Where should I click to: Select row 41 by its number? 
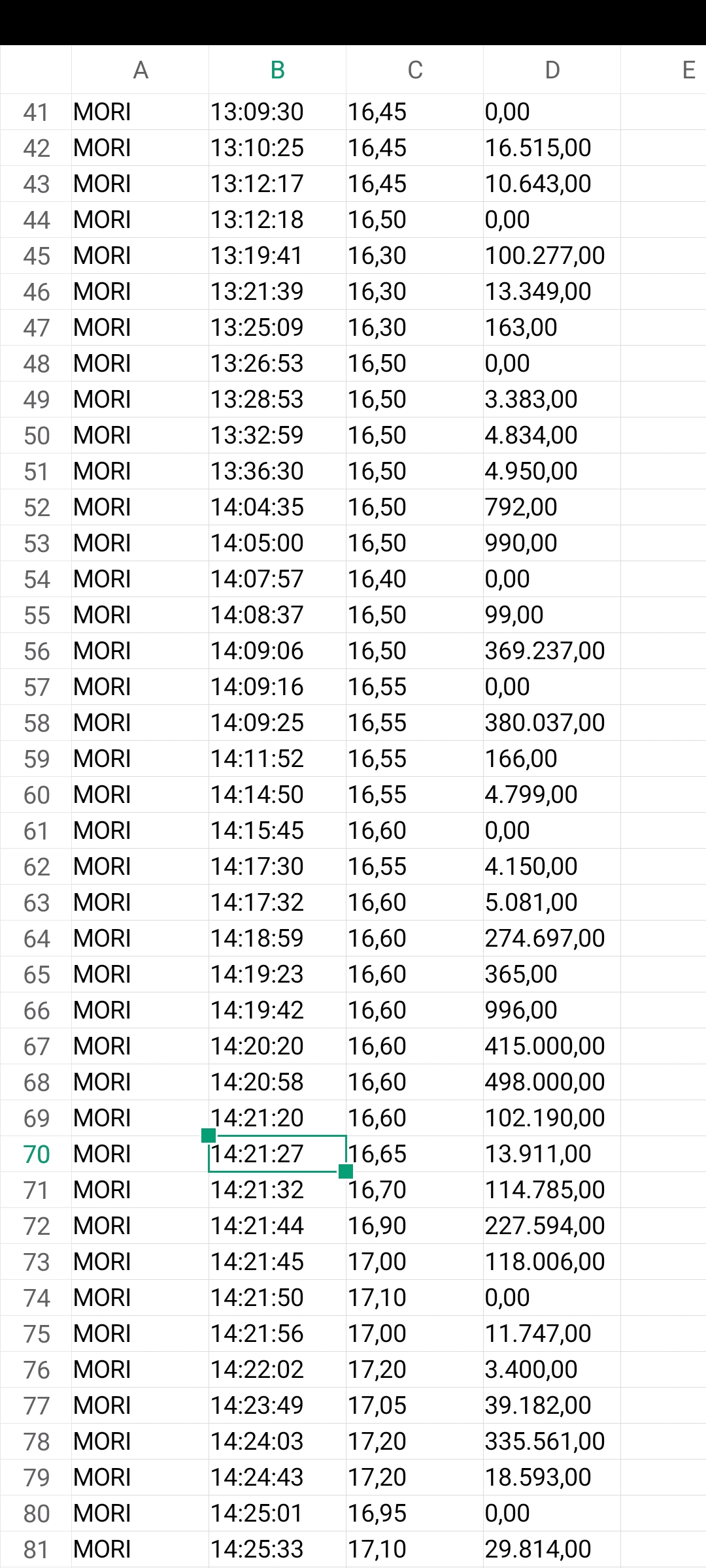pos(36,112)
